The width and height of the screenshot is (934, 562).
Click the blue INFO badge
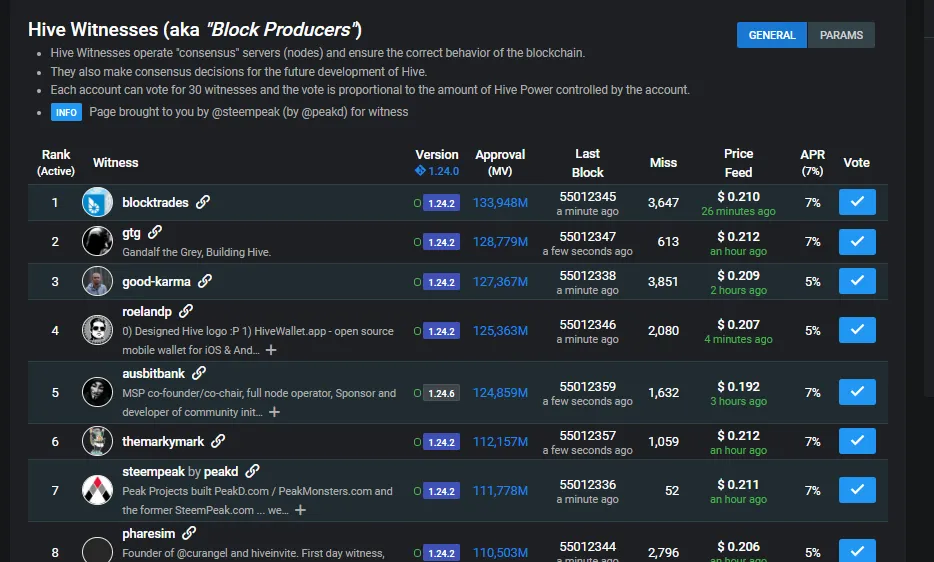pos(66,112)
